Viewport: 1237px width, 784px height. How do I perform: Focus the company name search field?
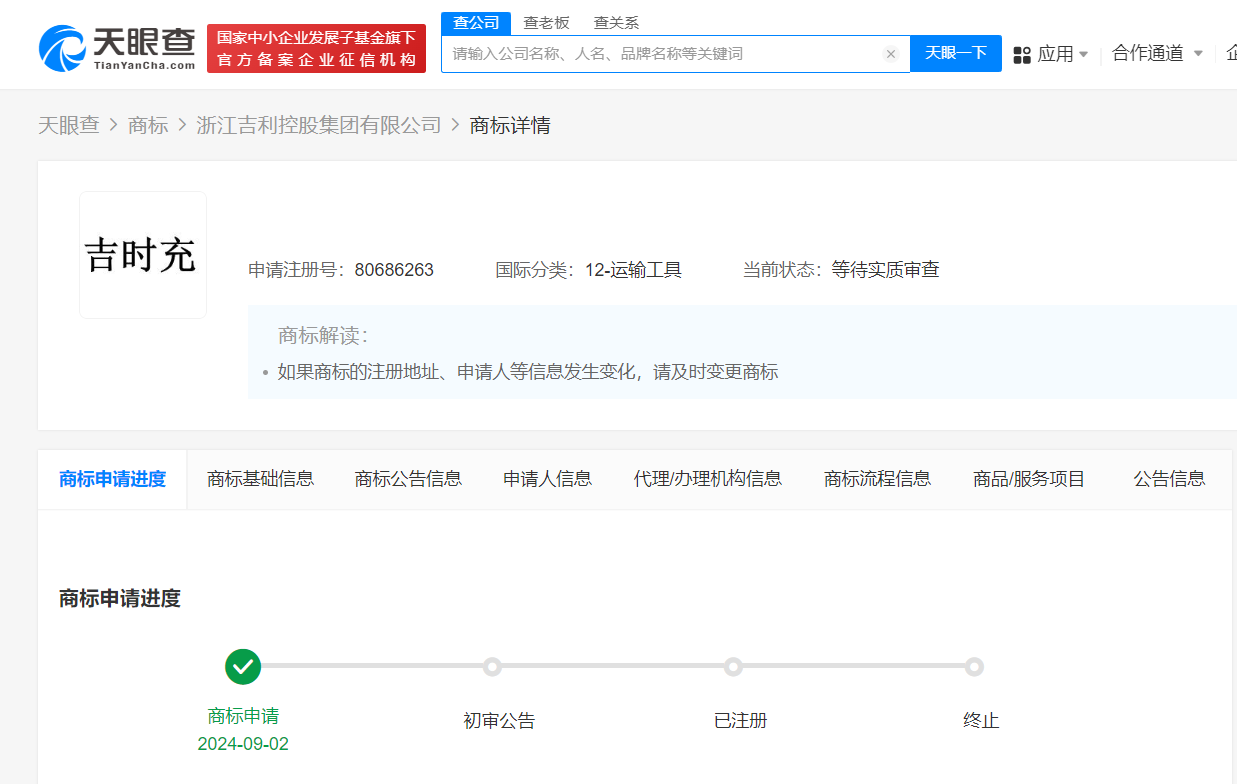(x=660, y=54)
